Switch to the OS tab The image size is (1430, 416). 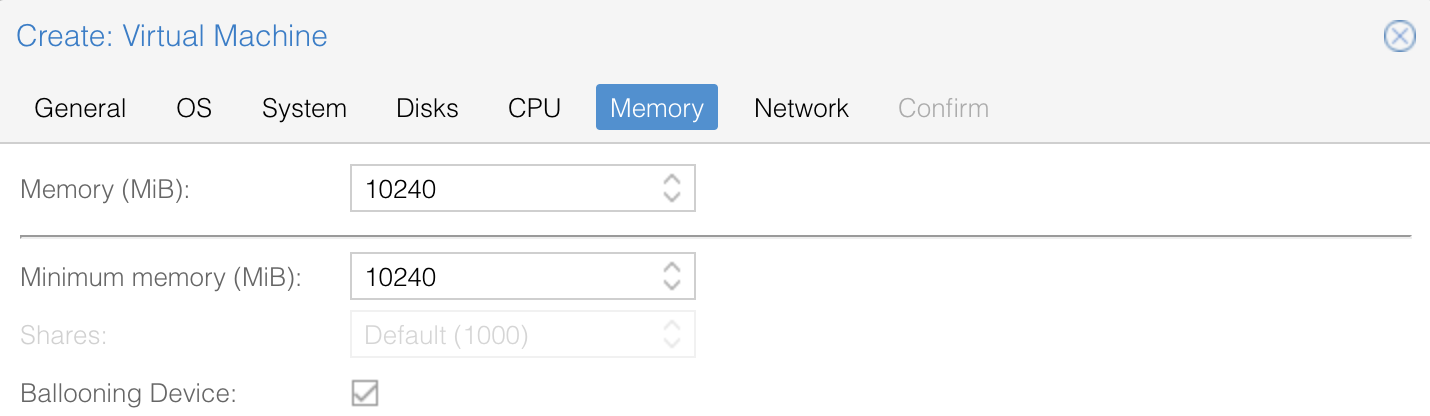(x=194, y=108)
